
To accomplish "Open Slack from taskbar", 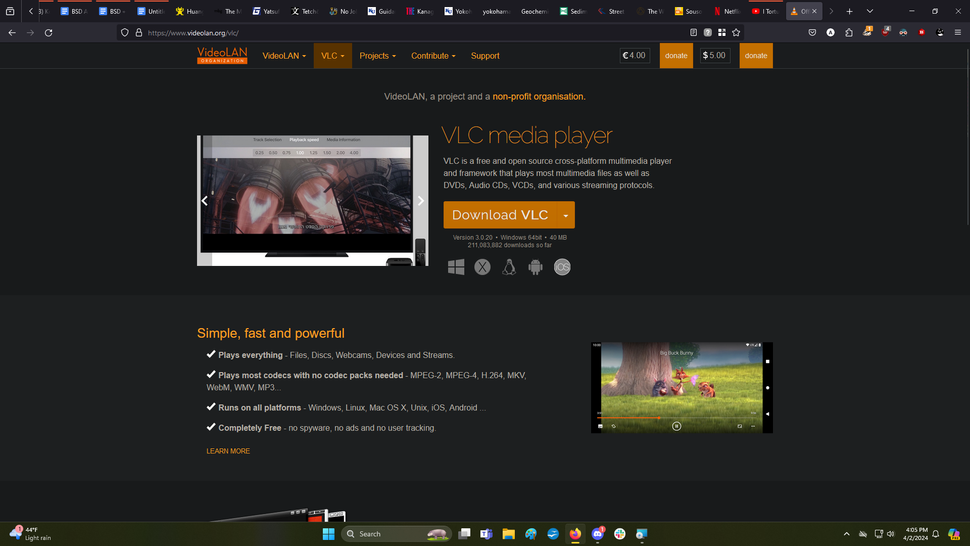I will (x=620, y=534).
